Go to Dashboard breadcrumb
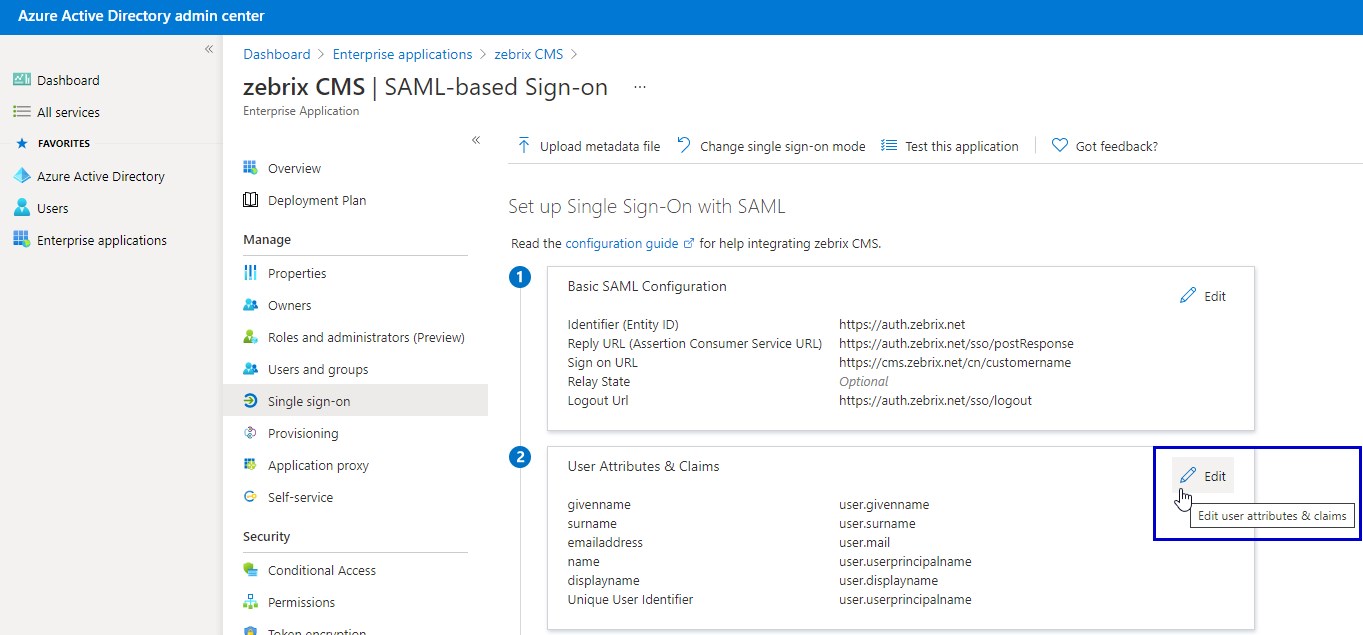The height and width of the screenshot is (635, 1363). pos(277,54)
